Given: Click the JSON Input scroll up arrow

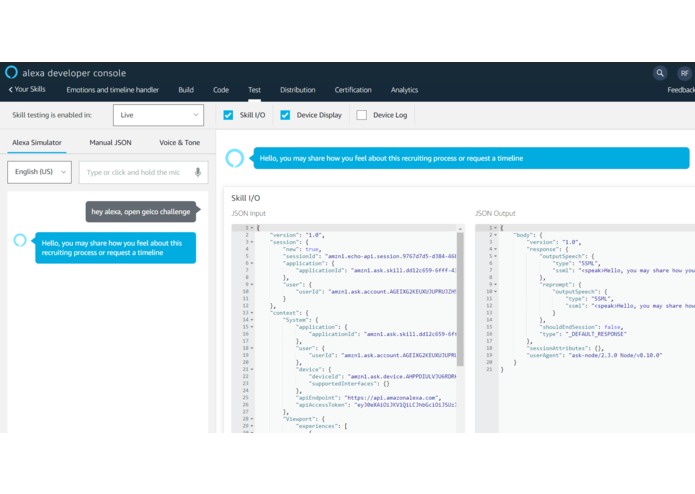Looking at the screenshot, I should coord(460,229).
